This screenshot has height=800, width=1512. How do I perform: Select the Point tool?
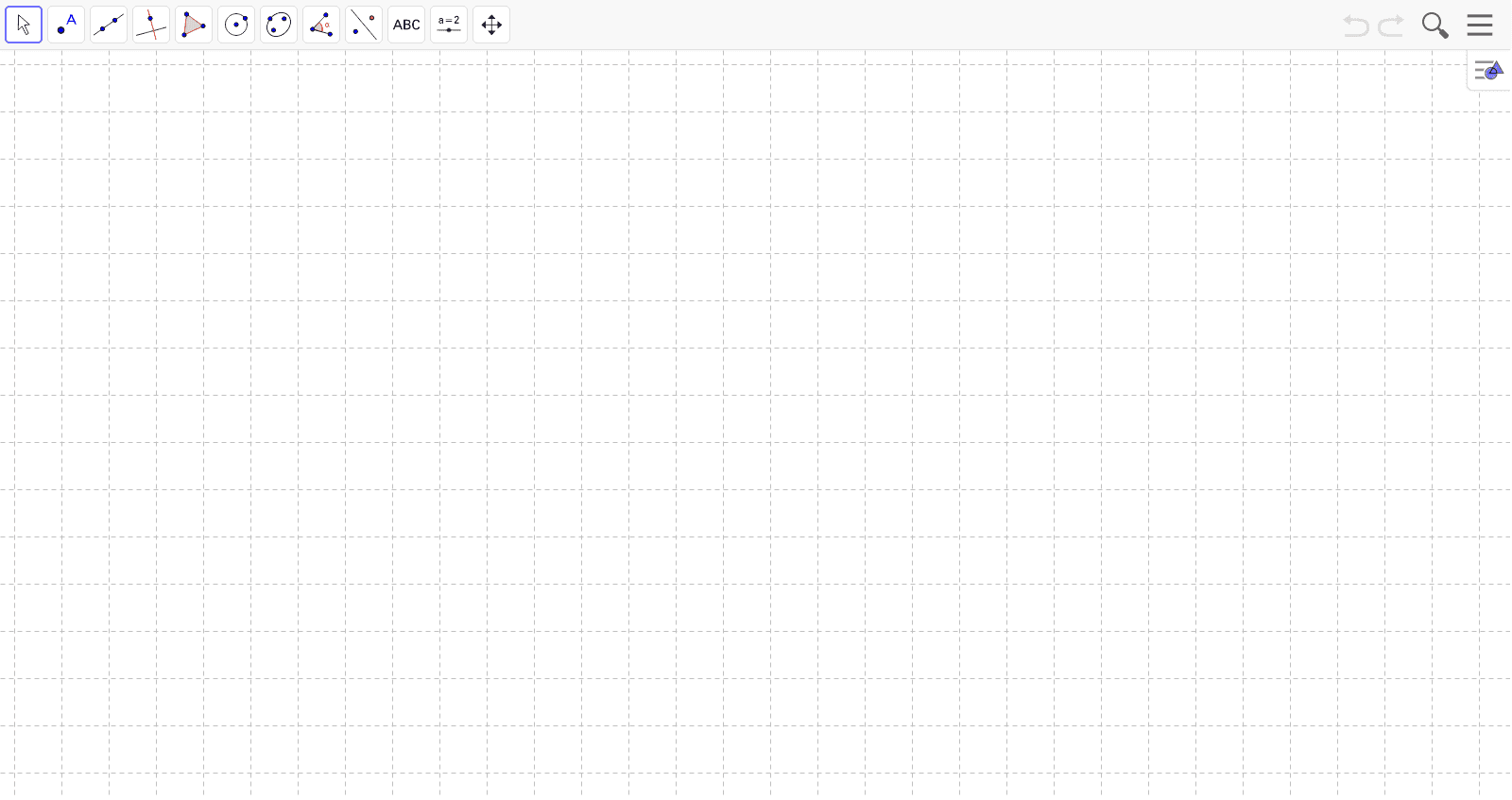pyautogui.click(x=66, y=25)
